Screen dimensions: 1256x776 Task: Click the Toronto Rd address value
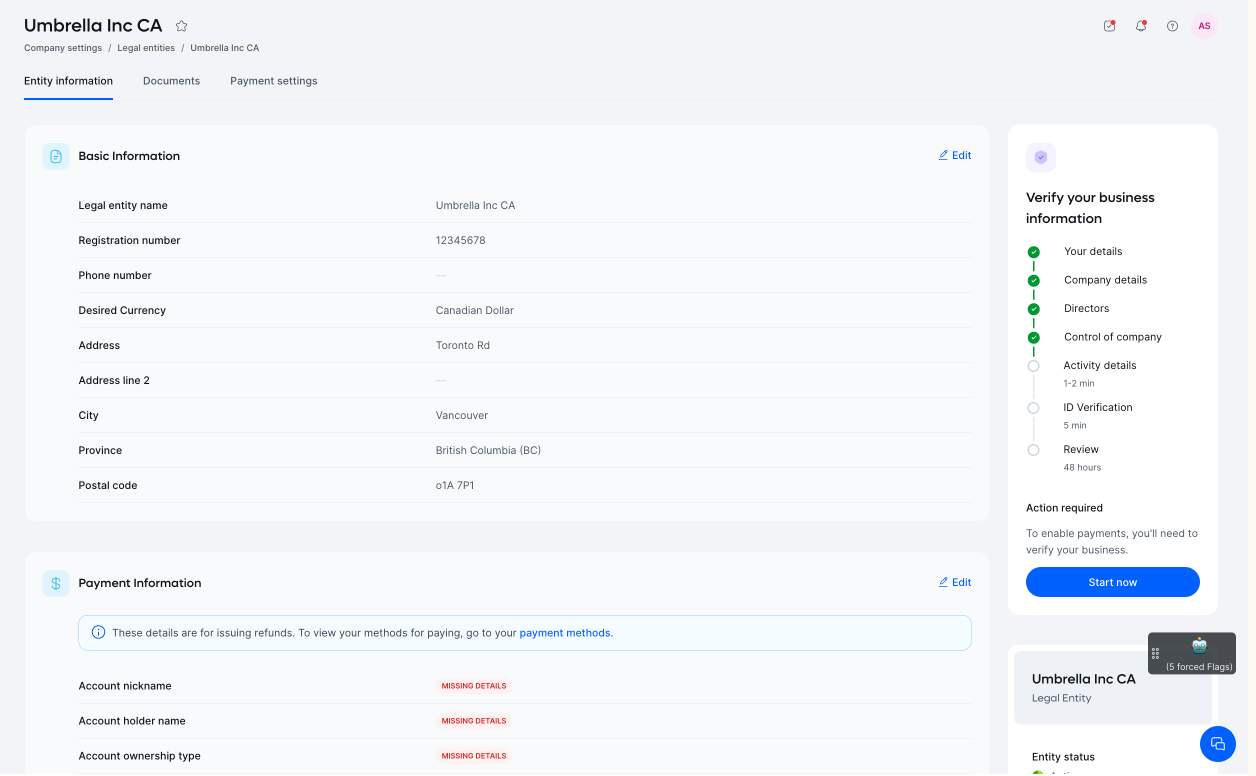click(x=462, y=345)
